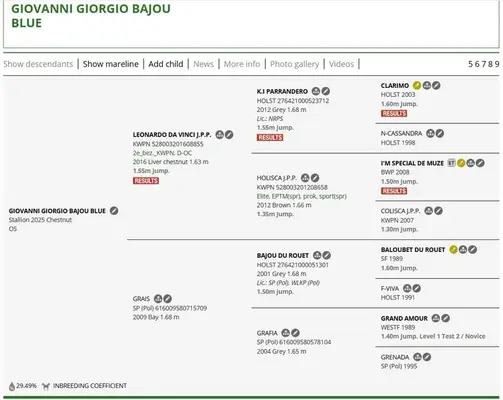This screenshot has height=400, width=503.
Task: Click edit pencil icon beside F-Viva
Action: pos(417,288)
